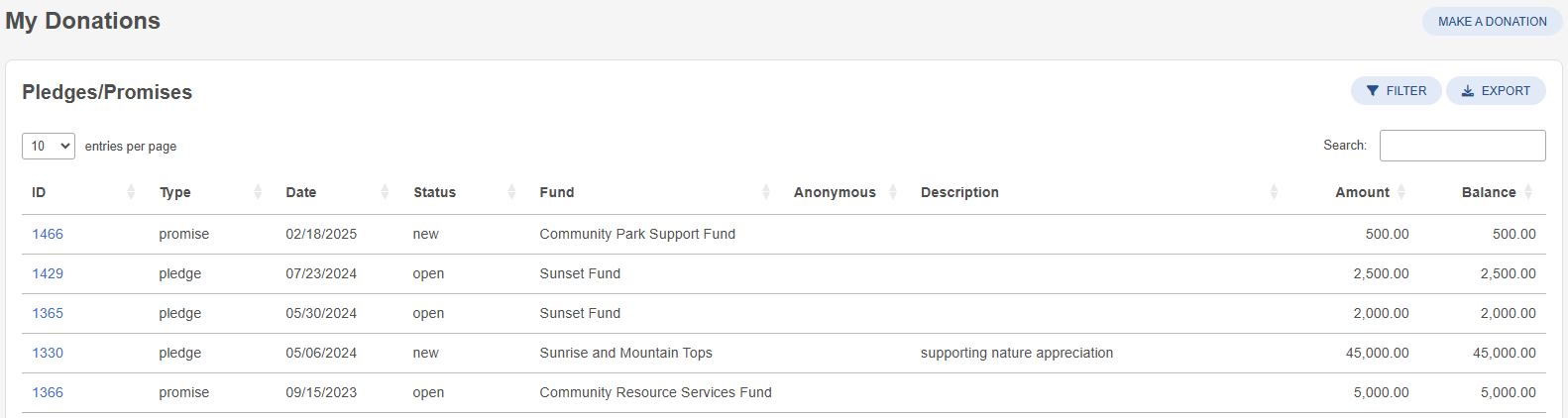Open pledge ID 1330 link
Screen dimensions: 1568x418
point(48,353)
